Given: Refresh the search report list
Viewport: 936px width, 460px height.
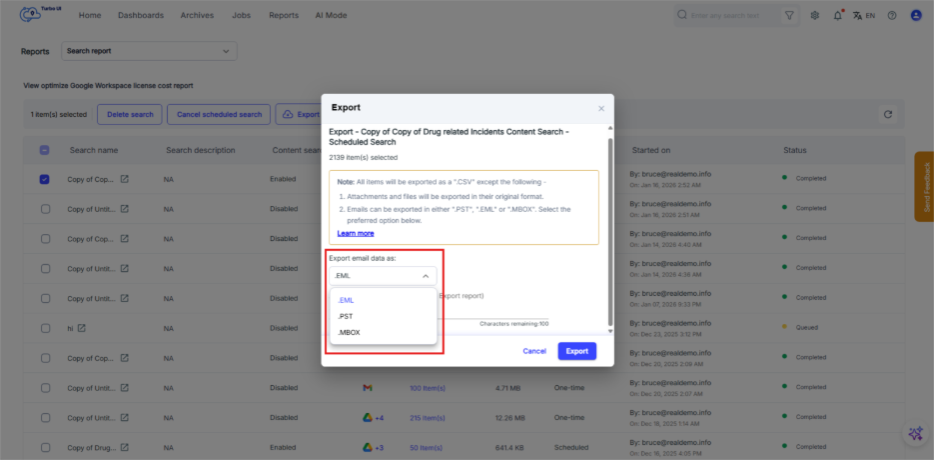Looking at the screenshot, I should [886, 115].
